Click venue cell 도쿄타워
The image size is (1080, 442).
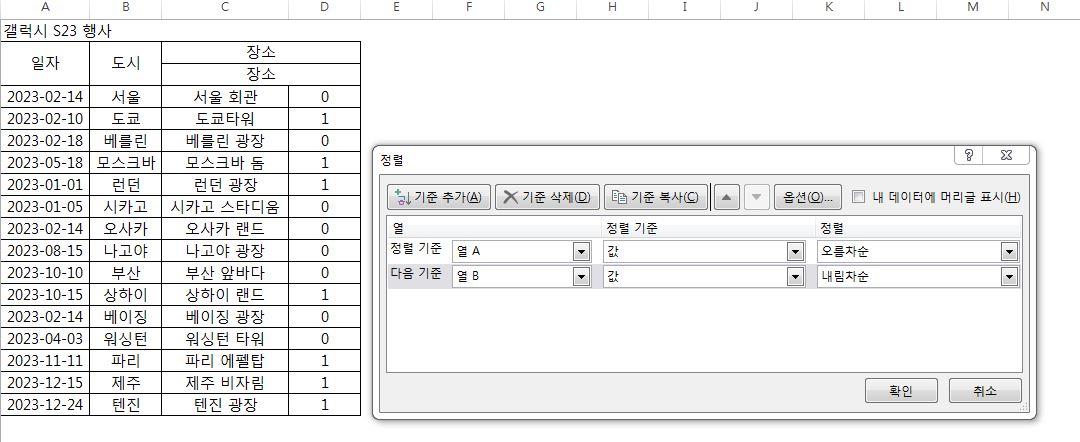225,118
